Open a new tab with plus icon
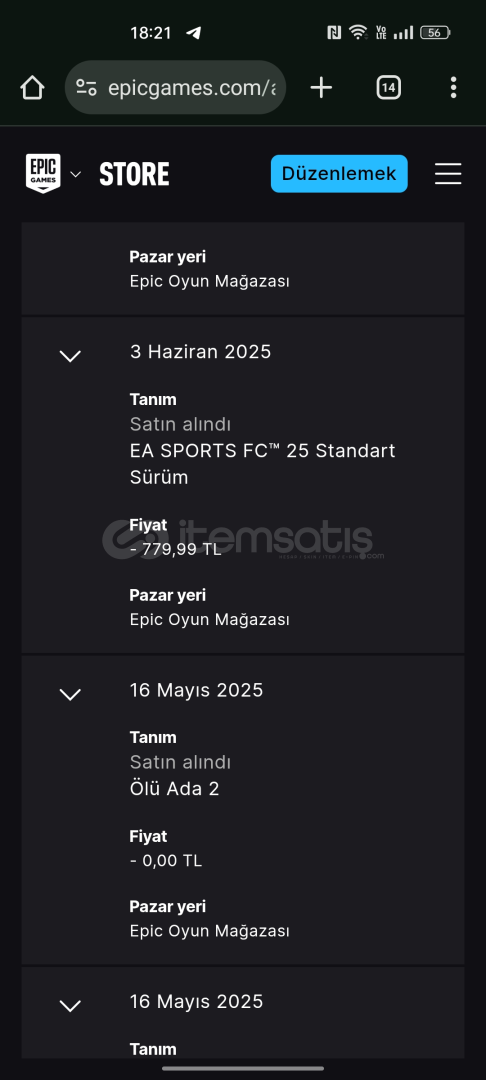The width and height of the screenshot is (486, 1080). click(321, 87)
